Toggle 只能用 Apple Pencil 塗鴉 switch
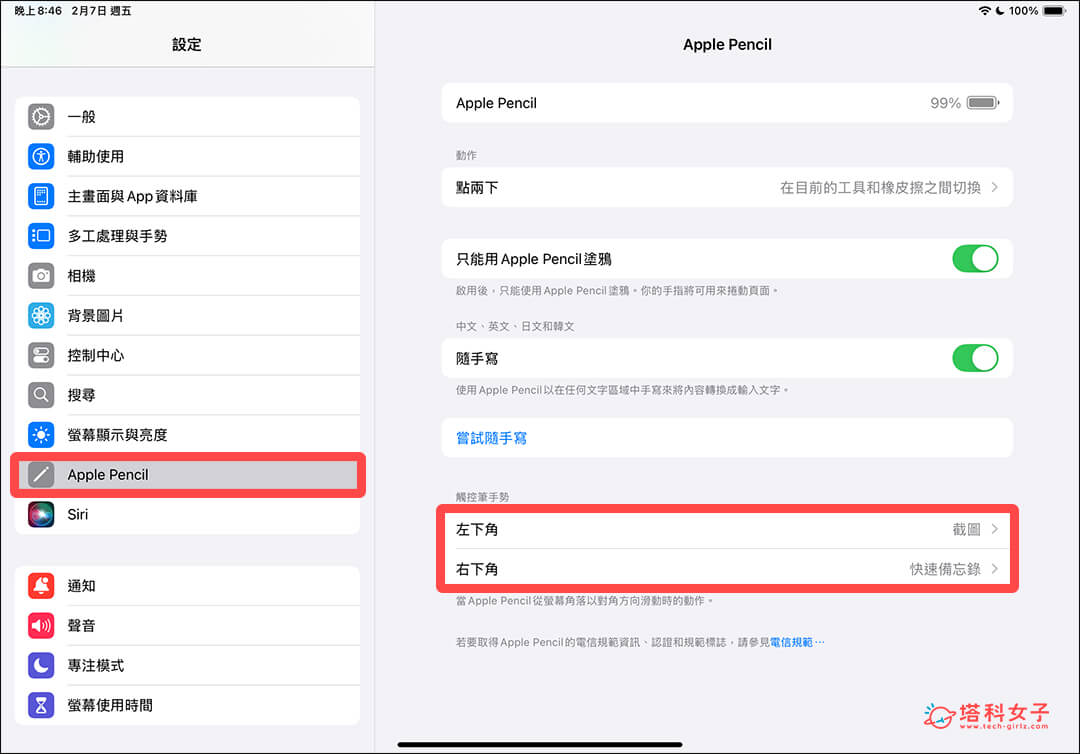Viewport: 1080px width, 754px height. pos(975,259)
